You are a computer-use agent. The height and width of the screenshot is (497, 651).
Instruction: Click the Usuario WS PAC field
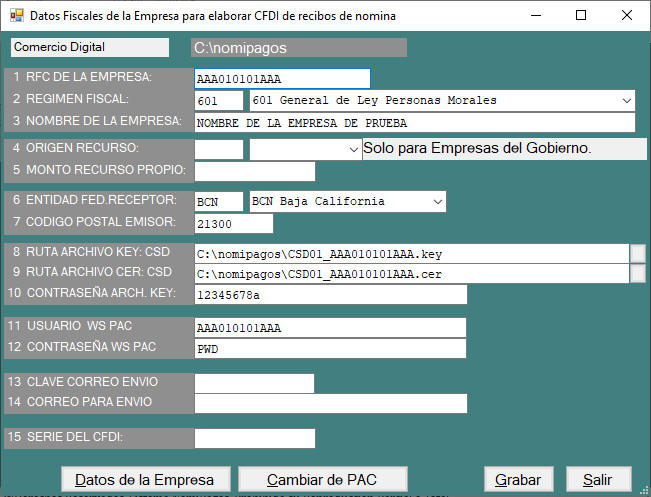pyautogui.click(x=330, y=328)
